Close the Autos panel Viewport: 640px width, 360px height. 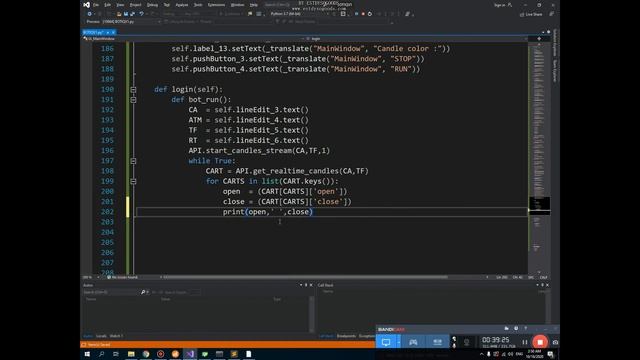311,285
